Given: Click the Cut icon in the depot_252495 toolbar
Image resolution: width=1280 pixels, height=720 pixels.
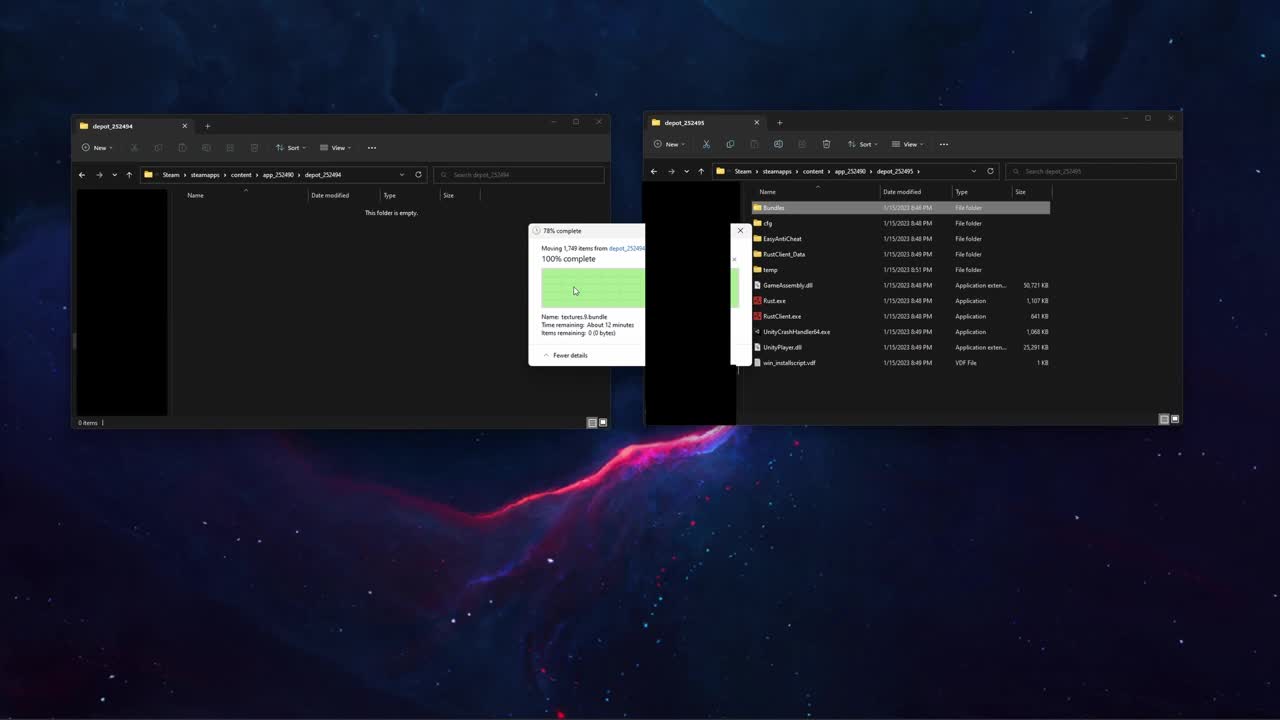Looking at the screenshot, I should pyautogui.click(x=706, y=144).
